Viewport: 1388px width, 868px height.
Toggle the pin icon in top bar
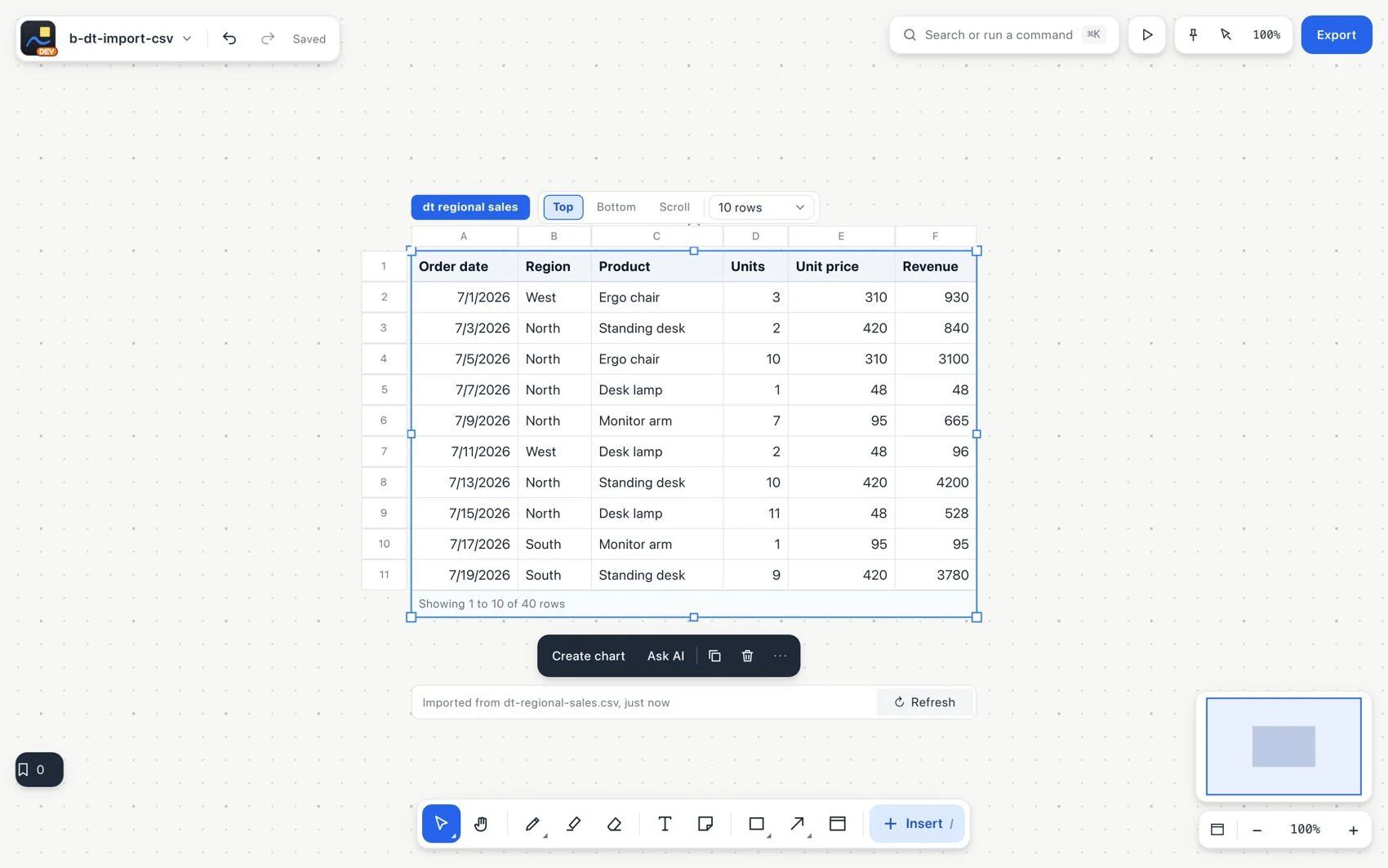[x=1193, y=34]
